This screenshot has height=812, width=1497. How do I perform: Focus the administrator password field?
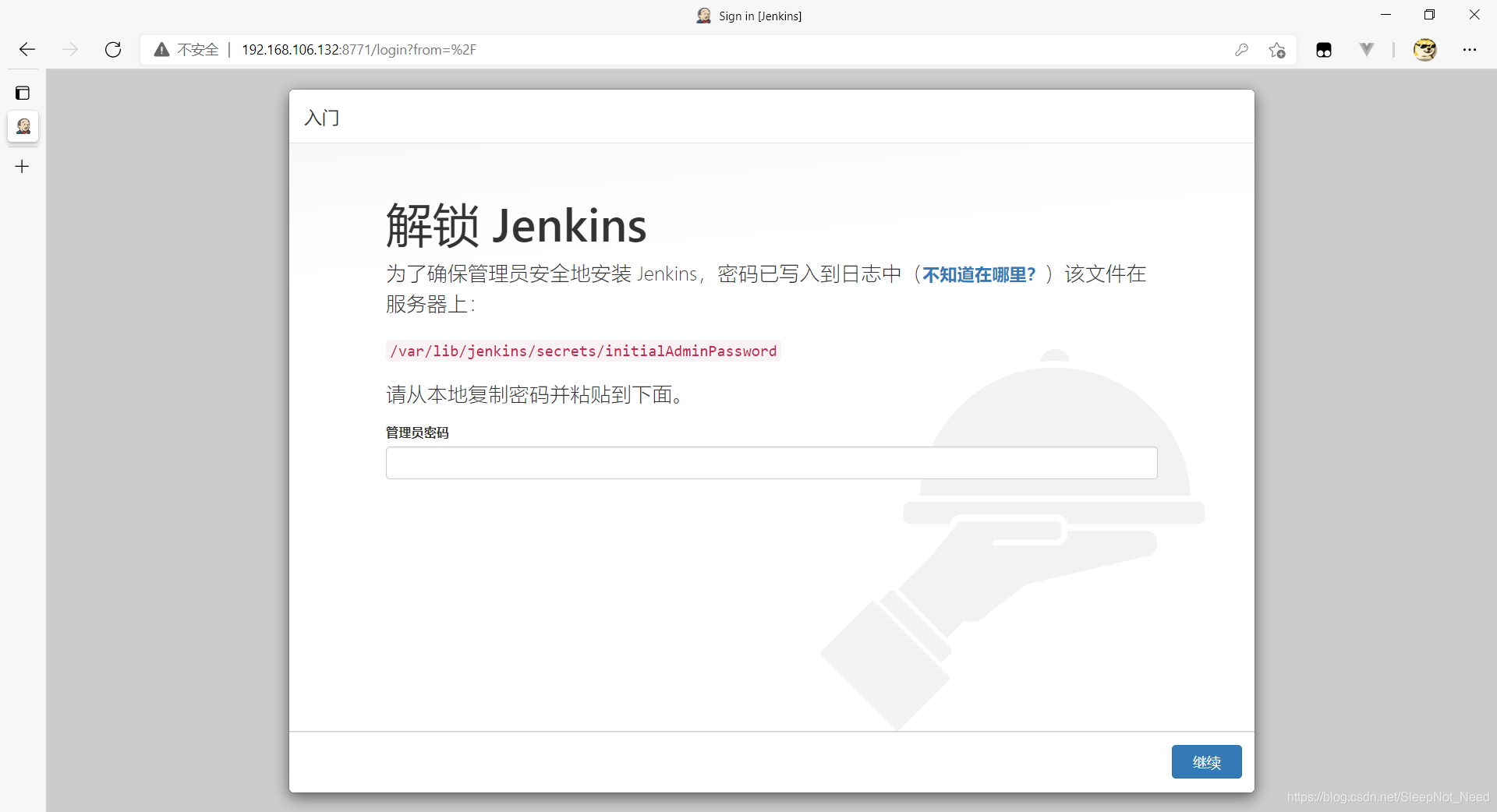click(771, 463)
